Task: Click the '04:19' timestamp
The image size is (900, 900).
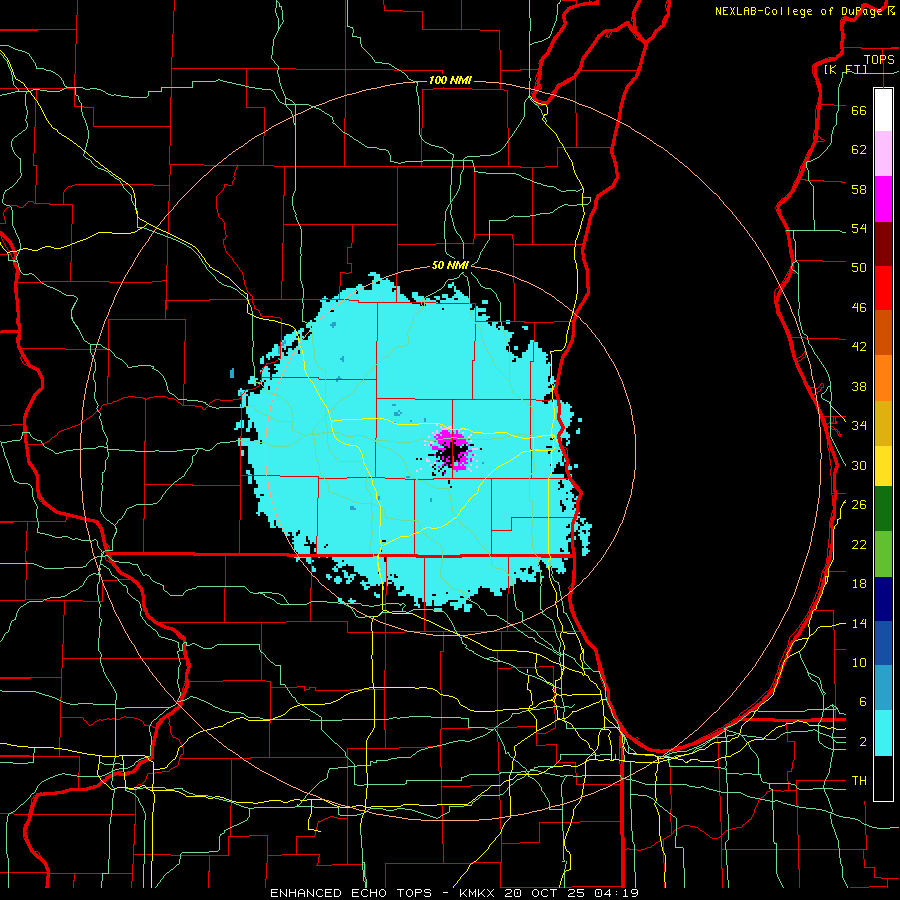Action: click(615, 893)
